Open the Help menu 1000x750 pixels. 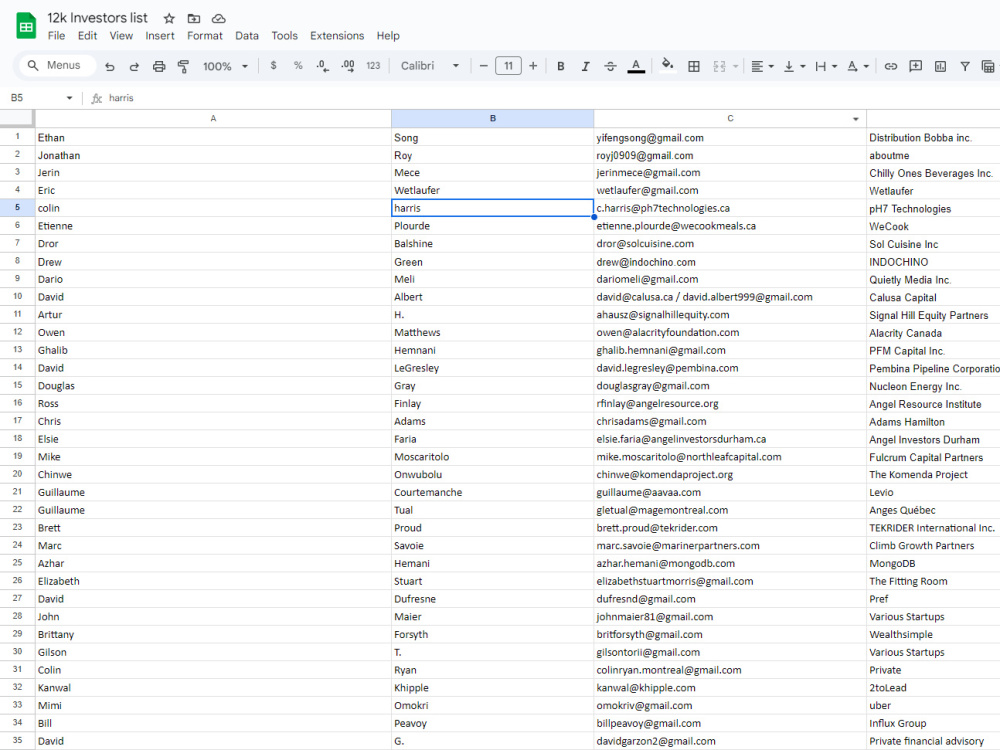point(388,36)
